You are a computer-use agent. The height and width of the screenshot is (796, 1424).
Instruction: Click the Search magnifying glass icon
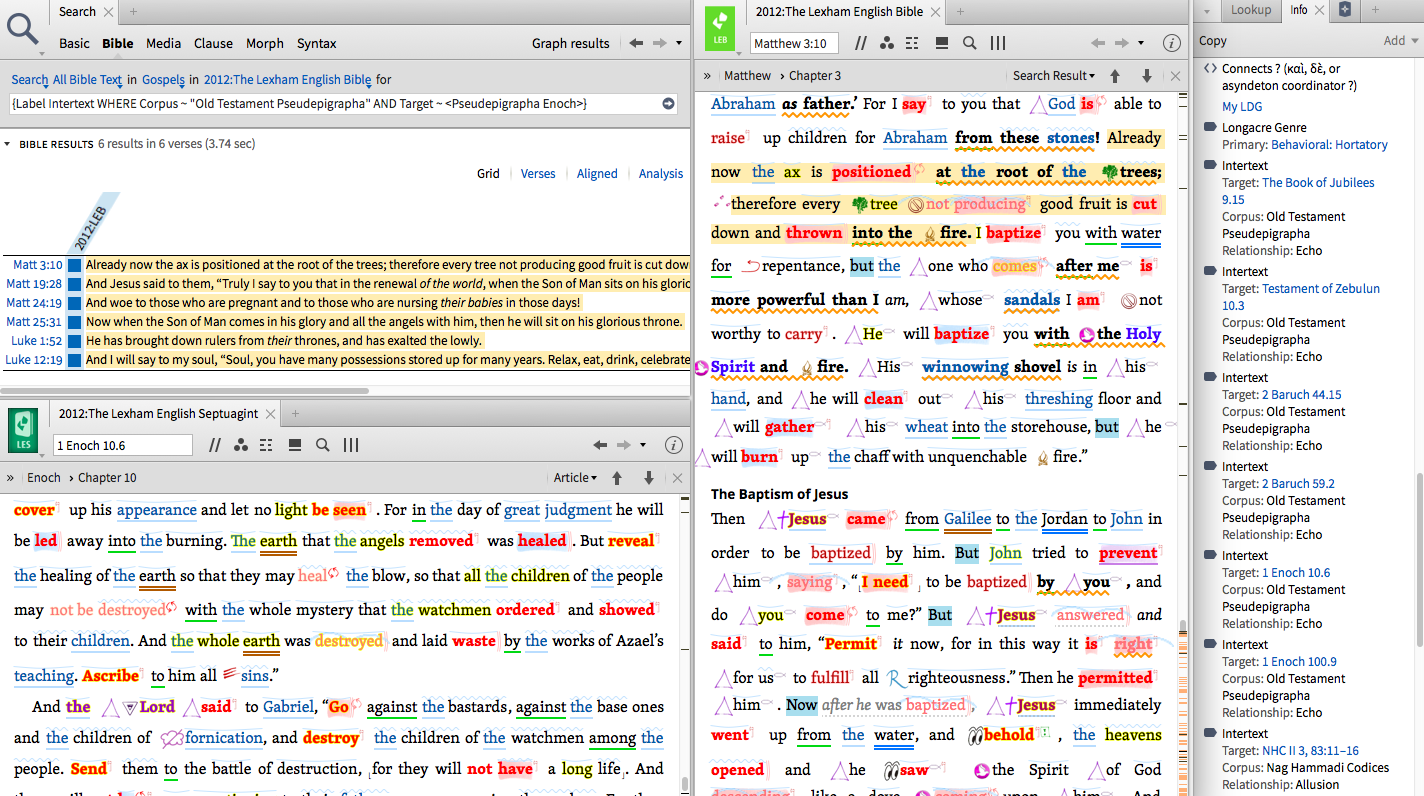tap(22, 28)
